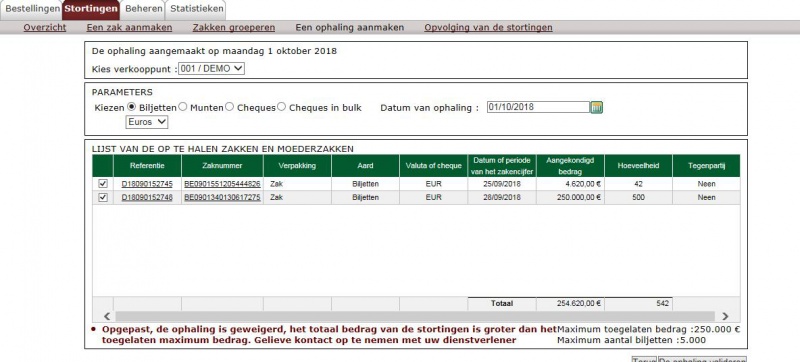Screen dimensions: 800x362
Task: Select the Cheques in bulk radio button
Action: 282,107
